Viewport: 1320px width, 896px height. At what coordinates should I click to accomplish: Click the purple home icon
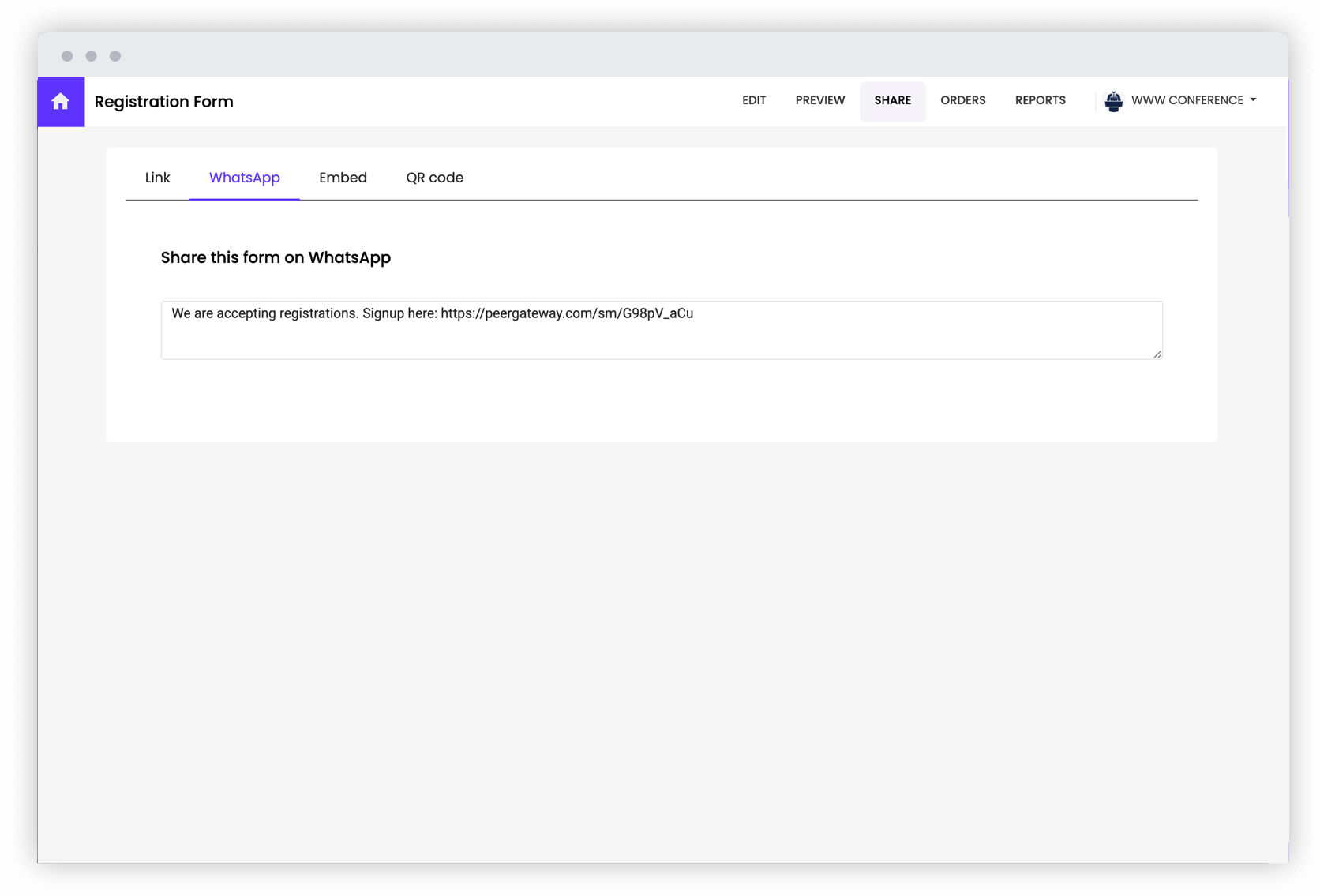coord(61,102)
